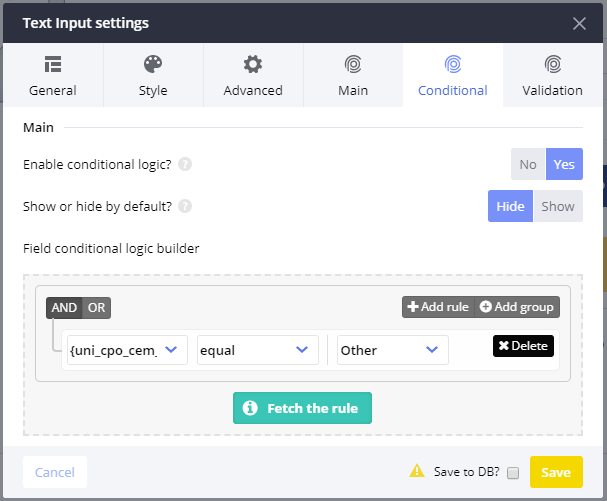The height and width of the screenshot is (501, 607).
Task: Switch to the Main tab
Action: (353, 75)
